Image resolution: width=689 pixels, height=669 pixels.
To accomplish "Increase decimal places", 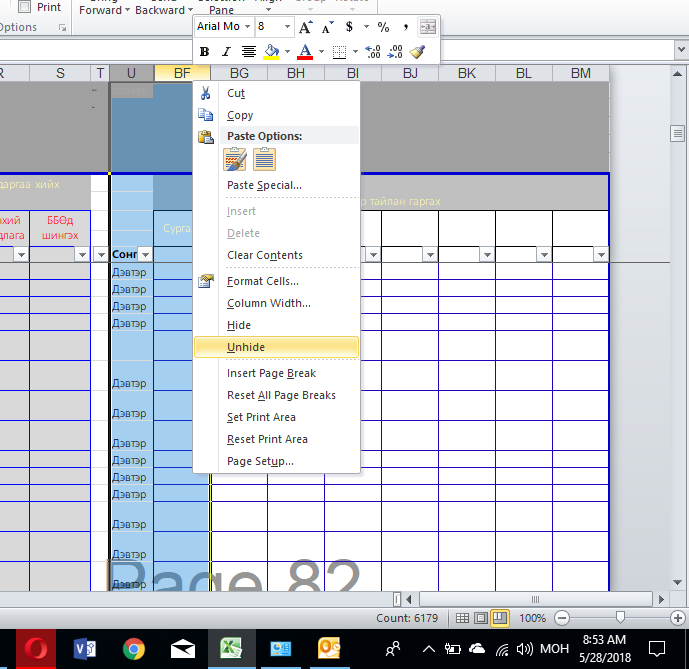I will pyautogui.click(x=373, y=52).
